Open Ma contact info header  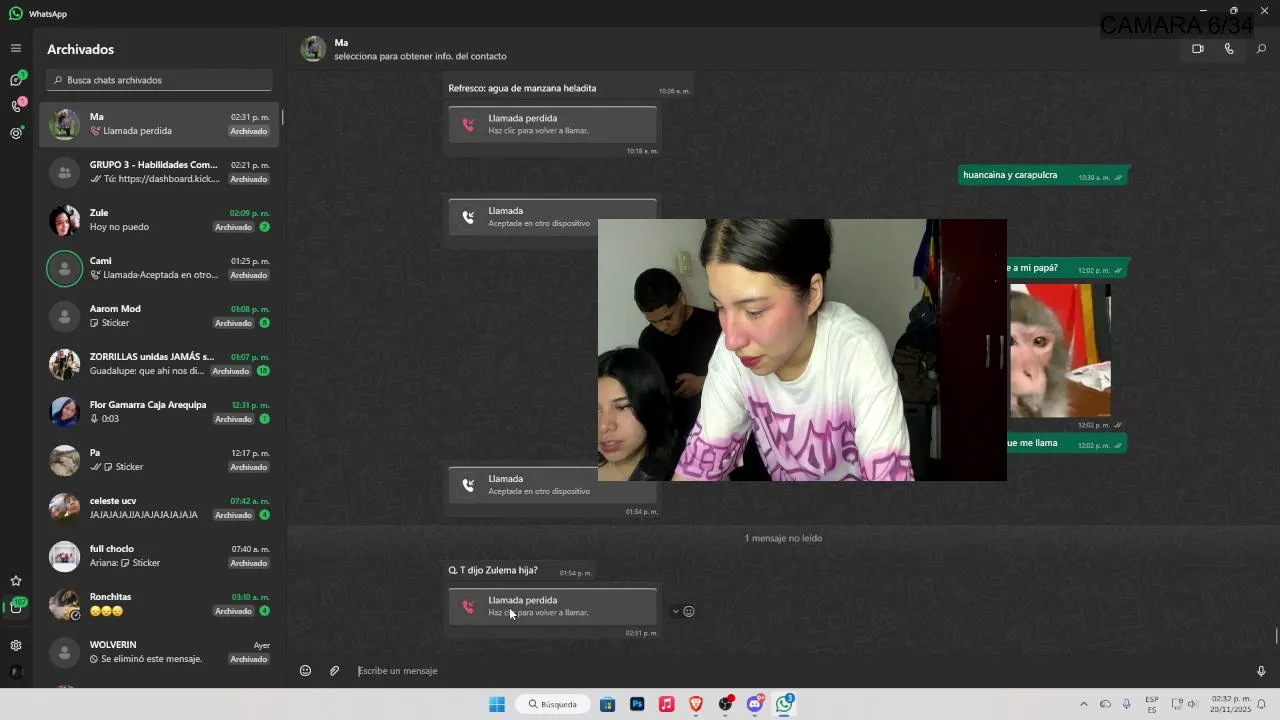point(420,49)
